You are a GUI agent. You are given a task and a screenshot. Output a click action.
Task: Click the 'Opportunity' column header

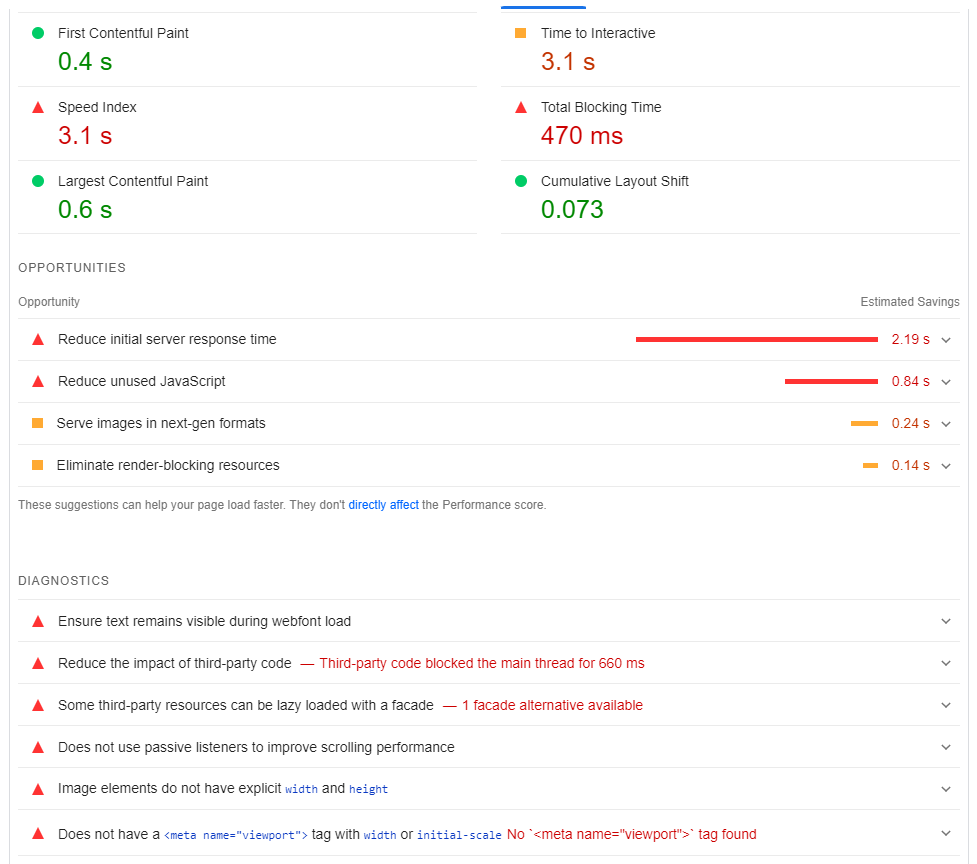pyautogui.click(x=49, y=302)
